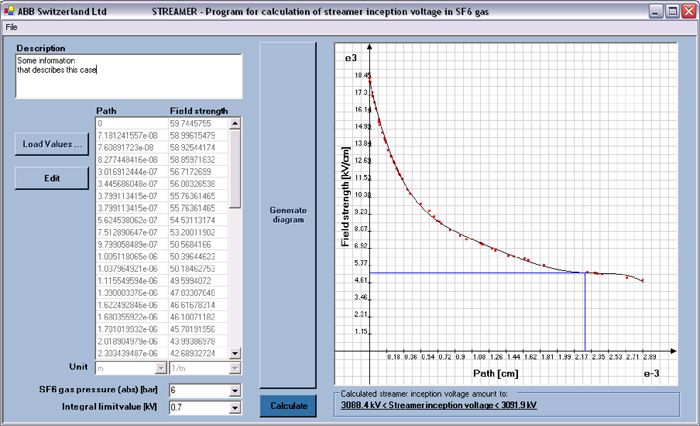Click the ABB application icon in title bar
This screenshot has height=426, width=700.
click(8, 11)
